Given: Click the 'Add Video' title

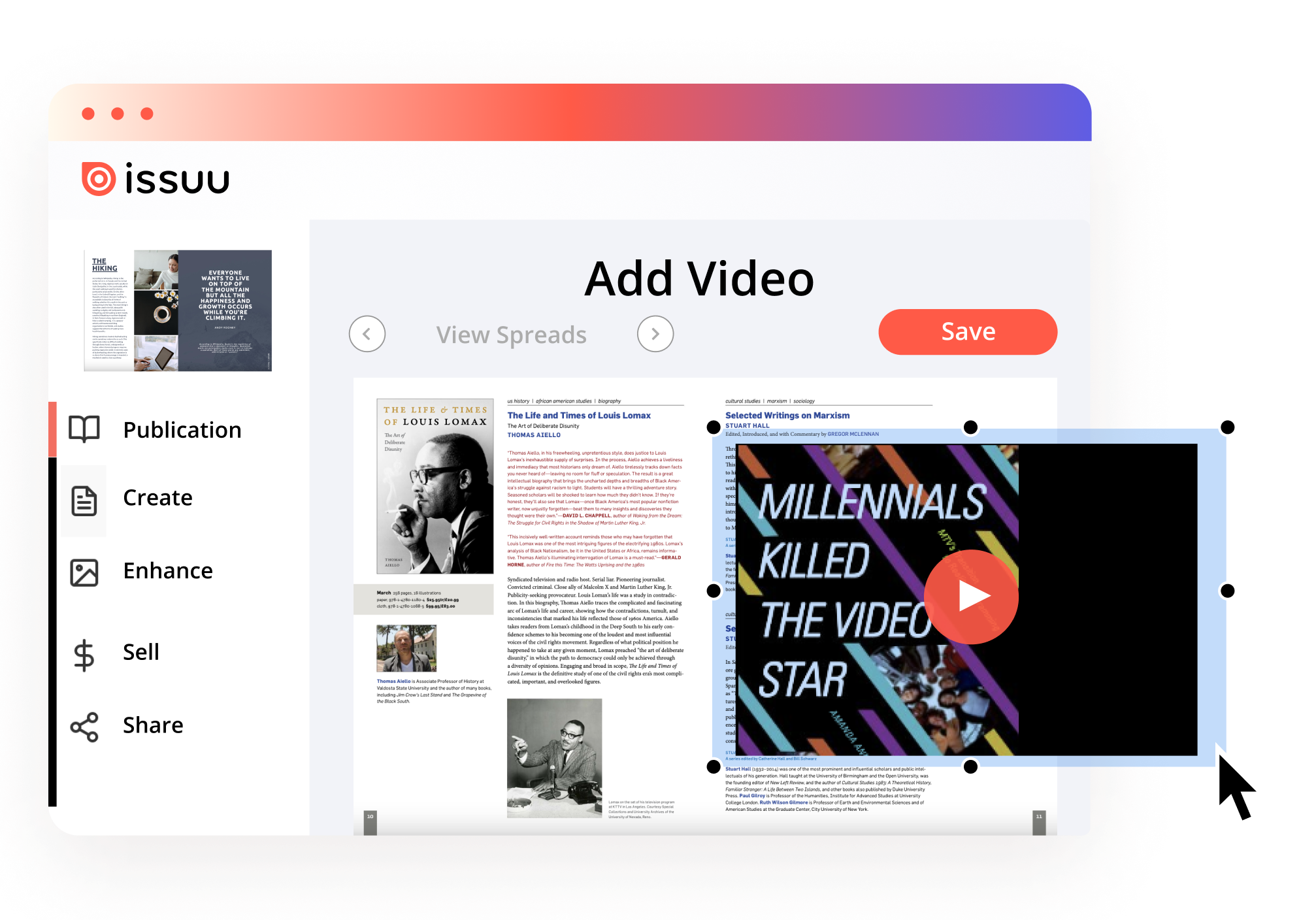Looking at the screenshot, I should 699,279.
